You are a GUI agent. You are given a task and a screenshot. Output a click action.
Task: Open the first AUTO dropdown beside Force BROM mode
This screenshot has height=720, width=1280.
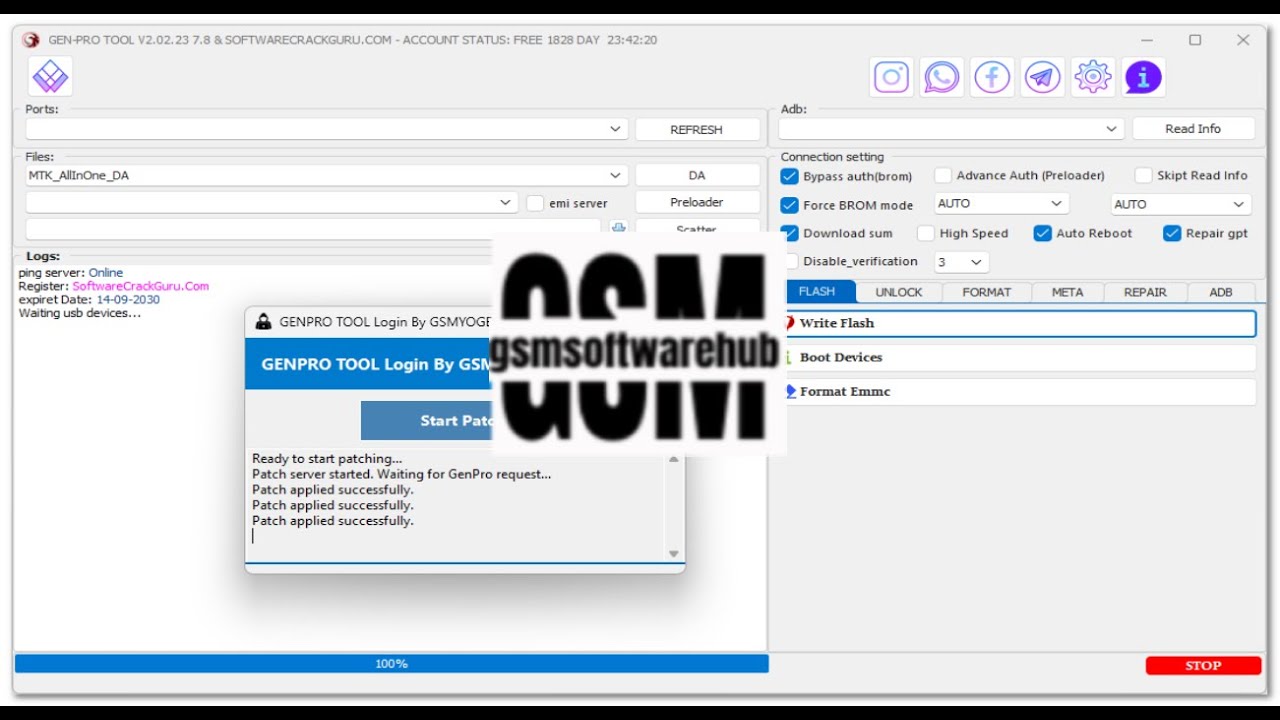coord(1001,204)
